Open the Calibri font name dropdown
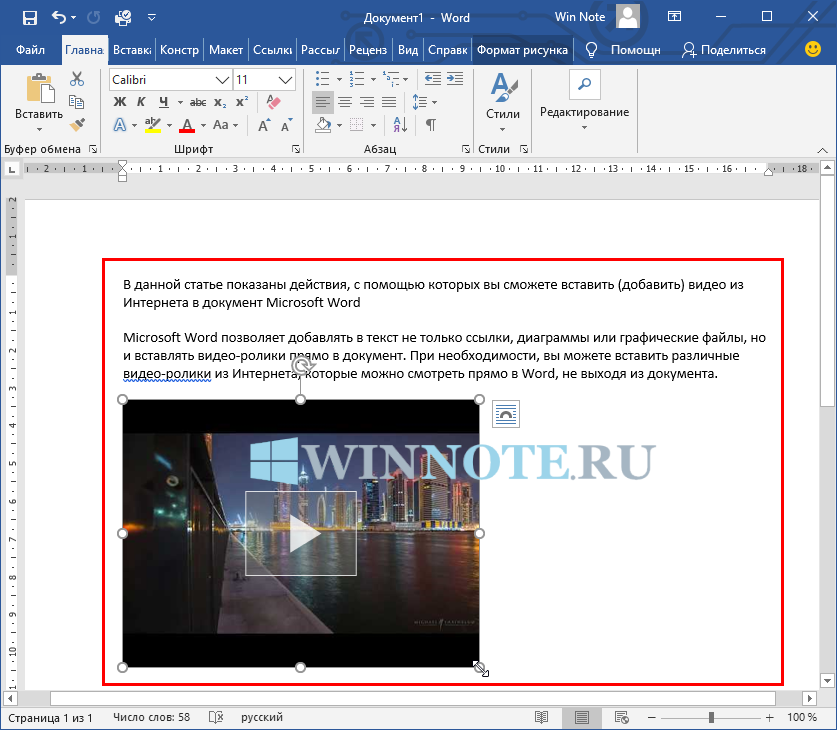This screenshot has width=837, height=730. pyautogui.click(x=223, y=79)
